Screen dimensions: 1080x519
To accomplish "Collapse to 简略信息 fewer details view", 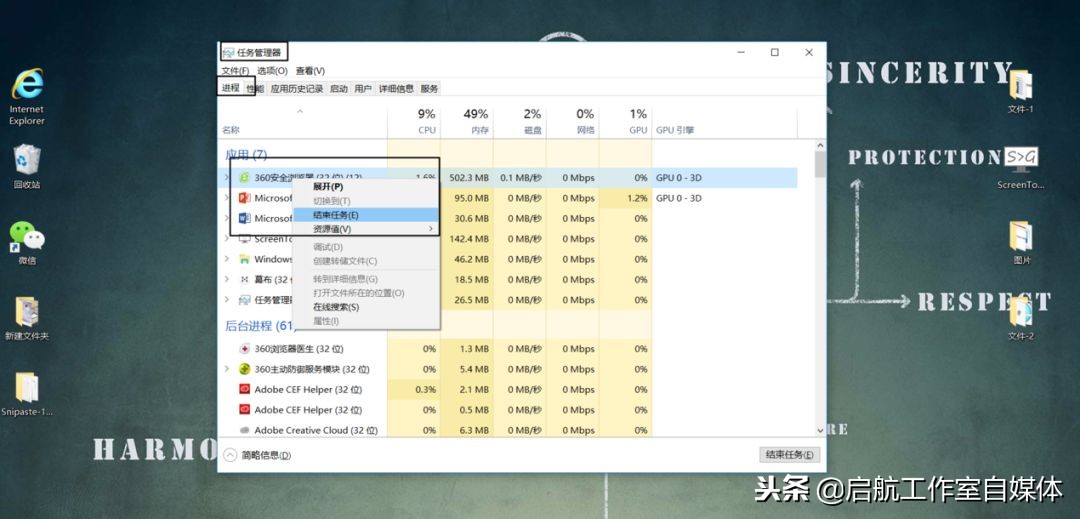I will point(258,455).
